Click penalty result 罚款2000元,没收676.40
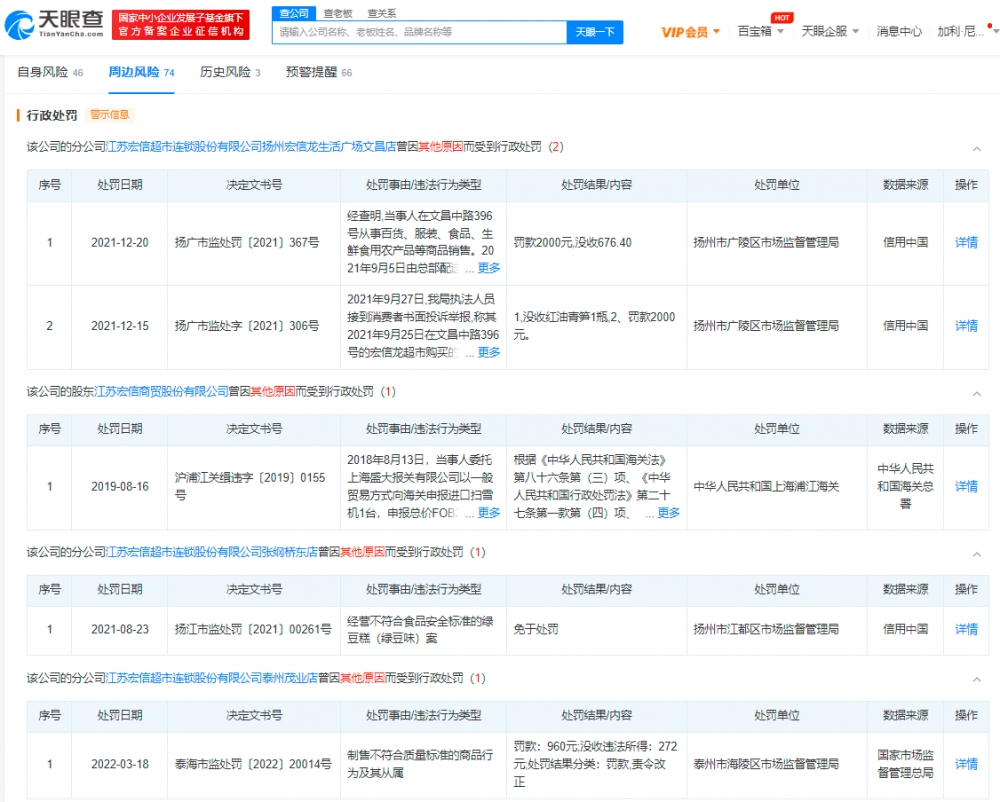The width and height of the screenshot is (1000, 802). click(572, 242)
